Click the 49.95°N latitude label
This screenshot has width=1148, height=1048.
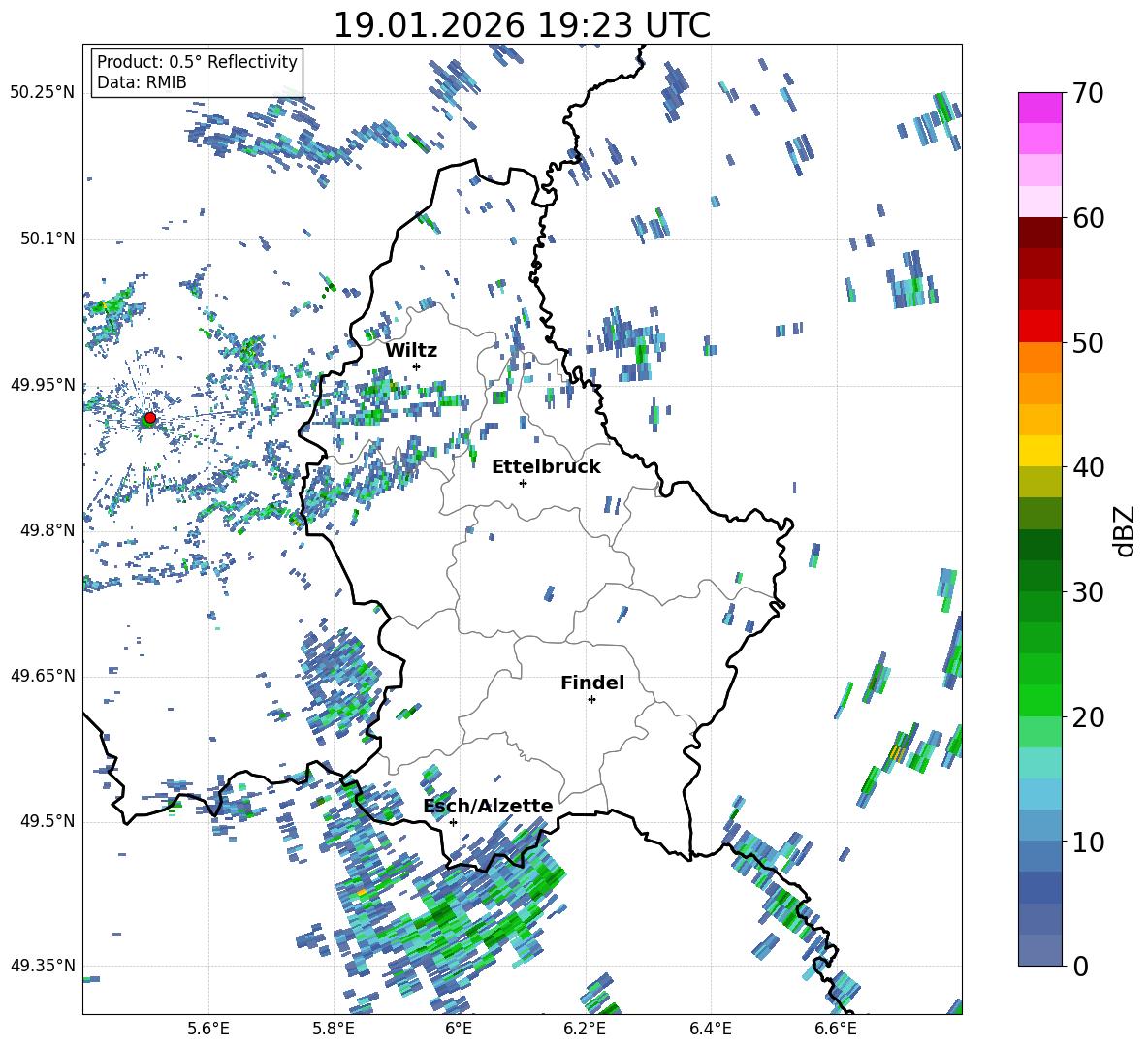point(43,384)
